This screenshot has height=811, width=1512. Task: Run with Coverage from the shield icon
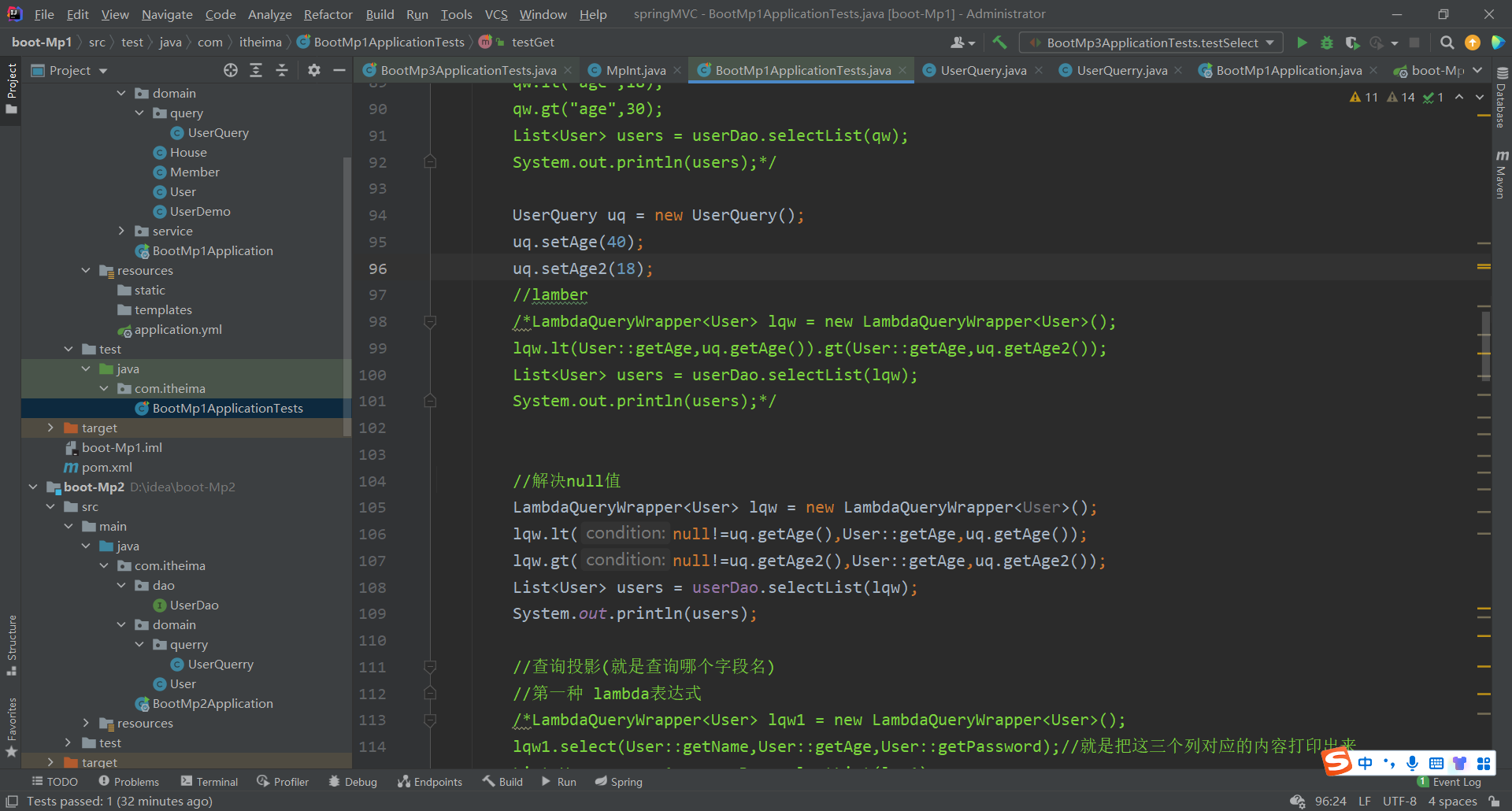point(1352,43)
